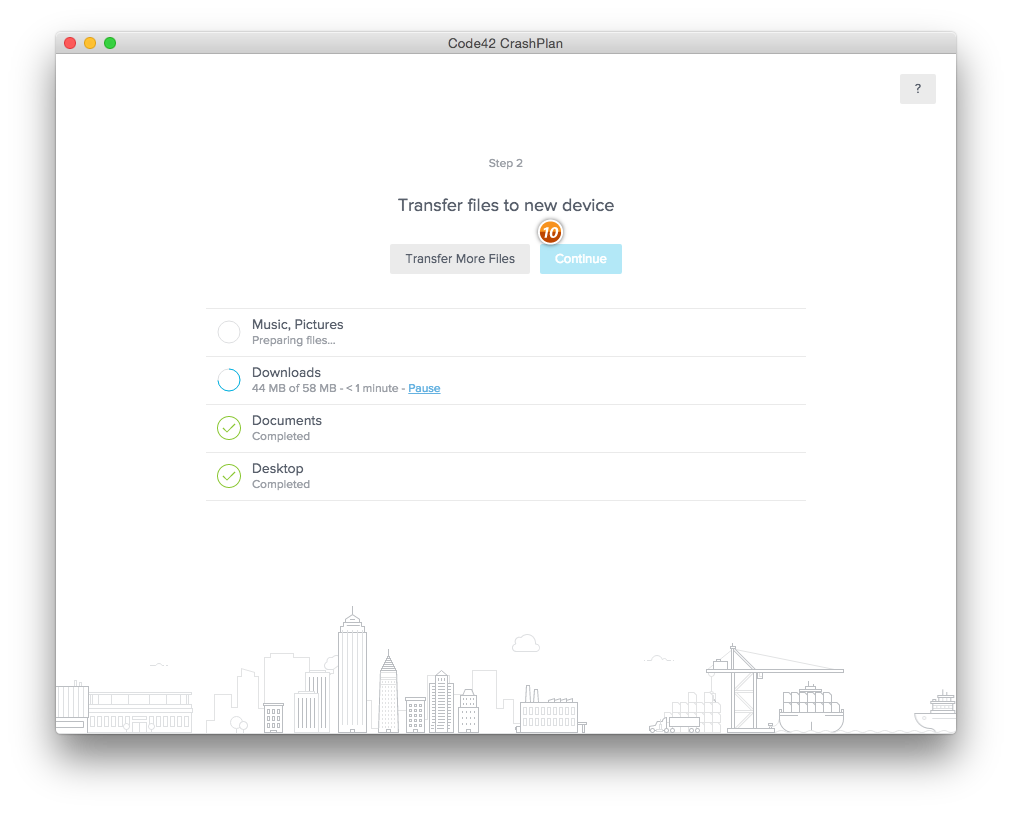Open help with the question mark button

click(x=917, y=89)
